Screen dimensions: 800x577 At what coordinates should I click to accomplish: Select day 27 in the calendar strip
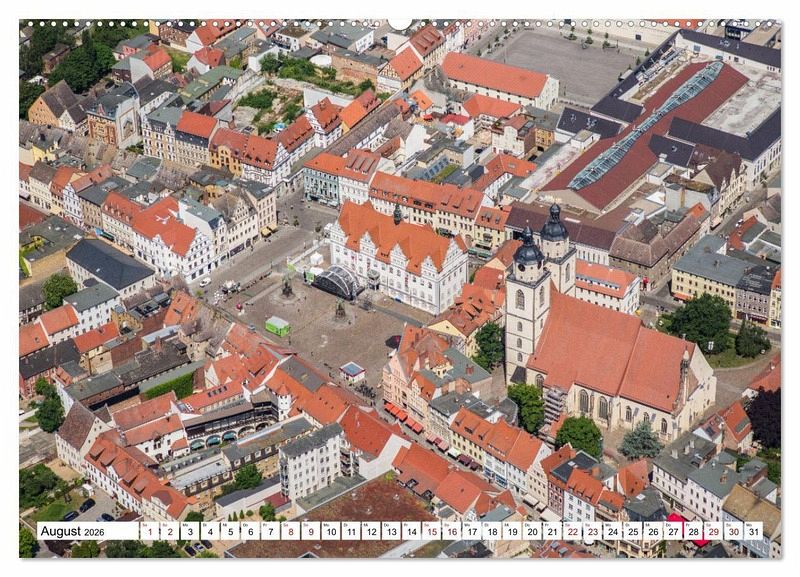pos(672,531)
